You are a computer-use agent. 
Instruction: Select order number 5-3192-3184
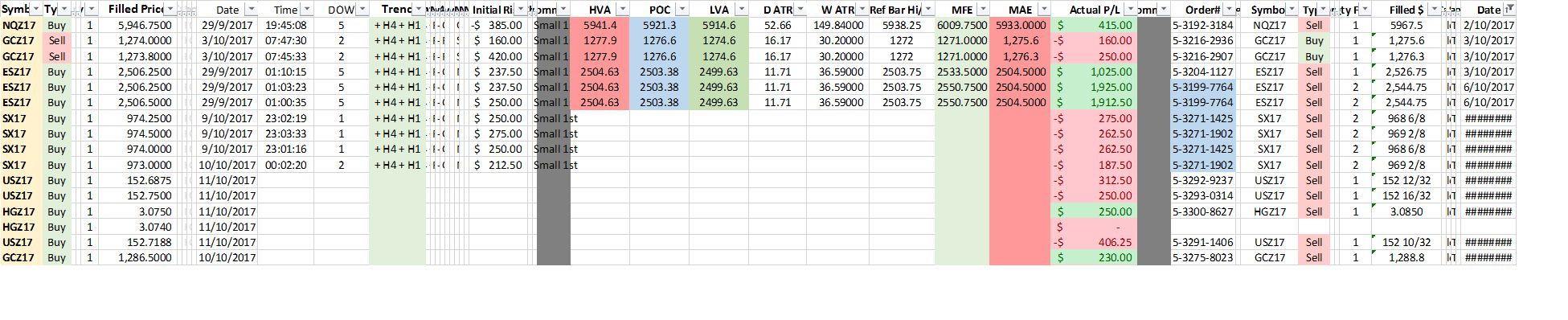(x=1202, y=25)
